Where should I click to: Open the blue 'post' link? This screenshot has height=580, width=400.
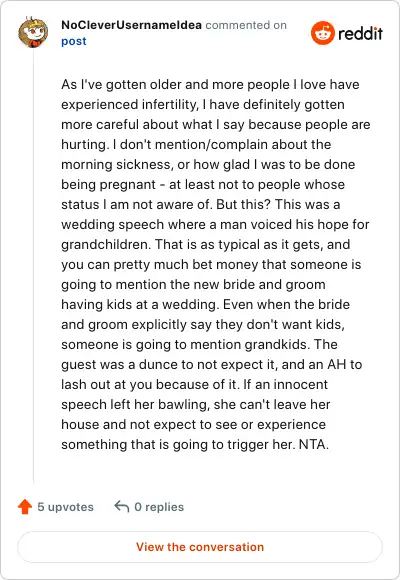coord(74,41)
